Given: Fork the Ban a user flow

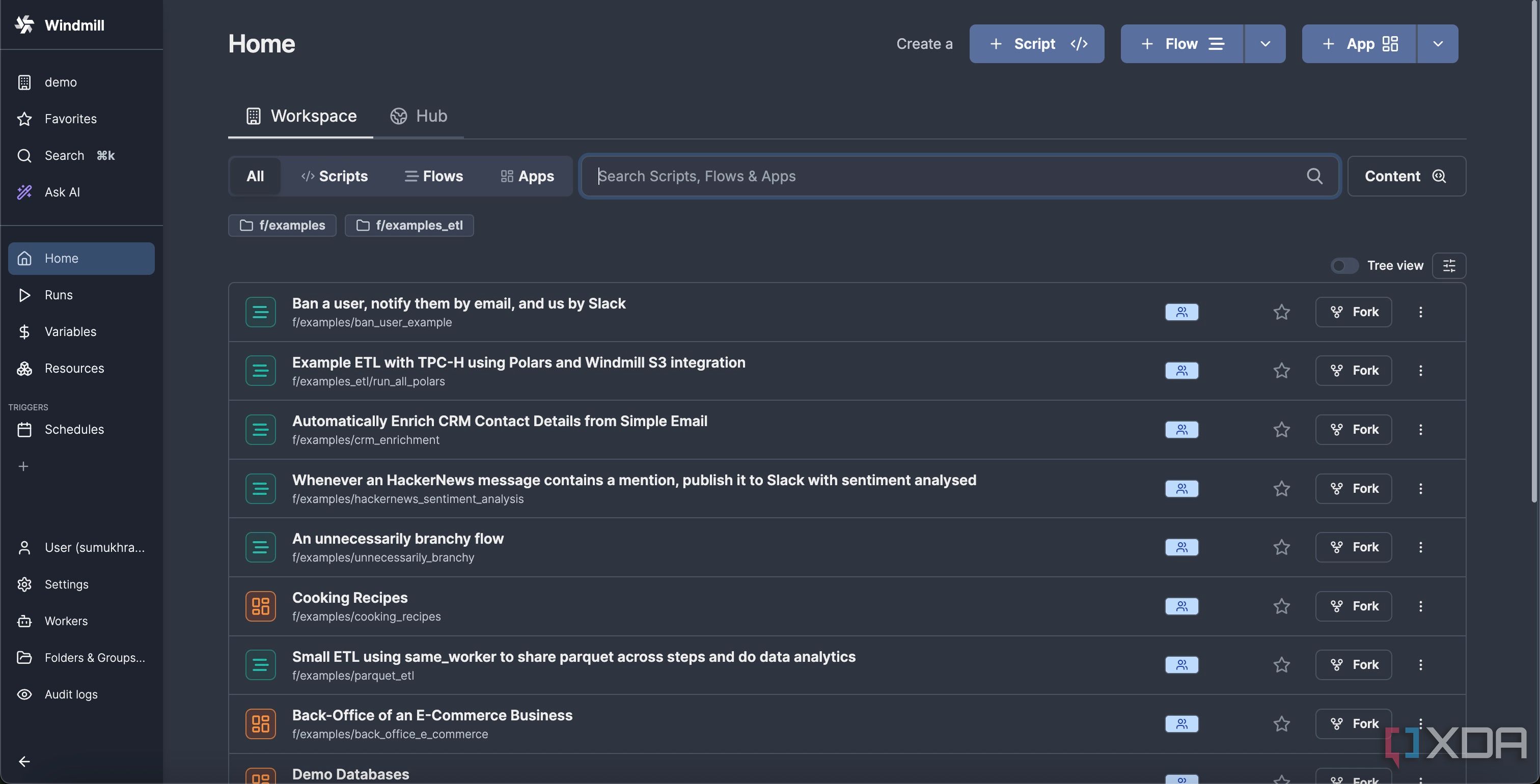Looking at the screenshot, I should coord(1354,312).
